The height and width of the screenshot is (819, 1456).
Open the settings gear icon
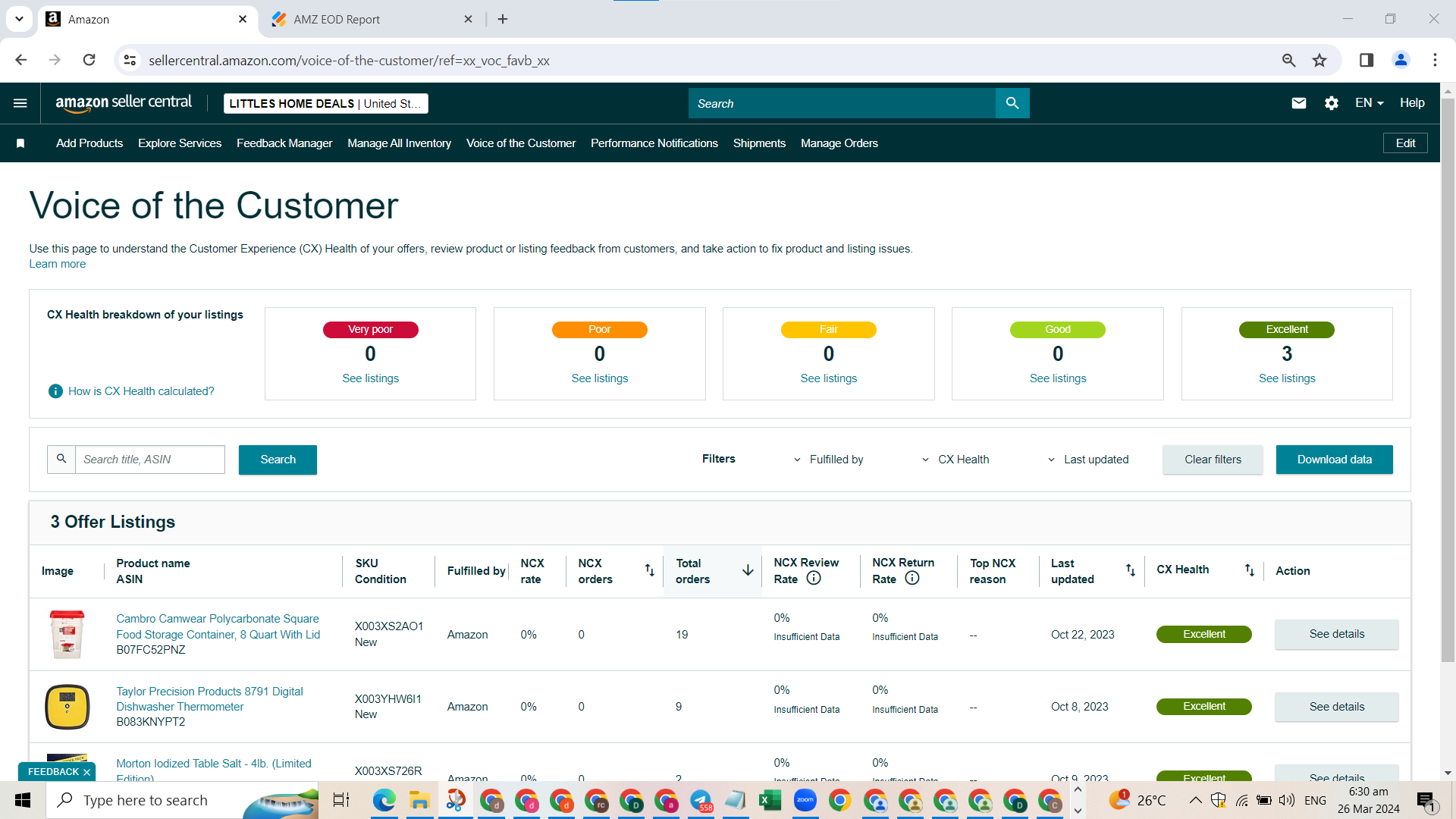point(1332,103)
